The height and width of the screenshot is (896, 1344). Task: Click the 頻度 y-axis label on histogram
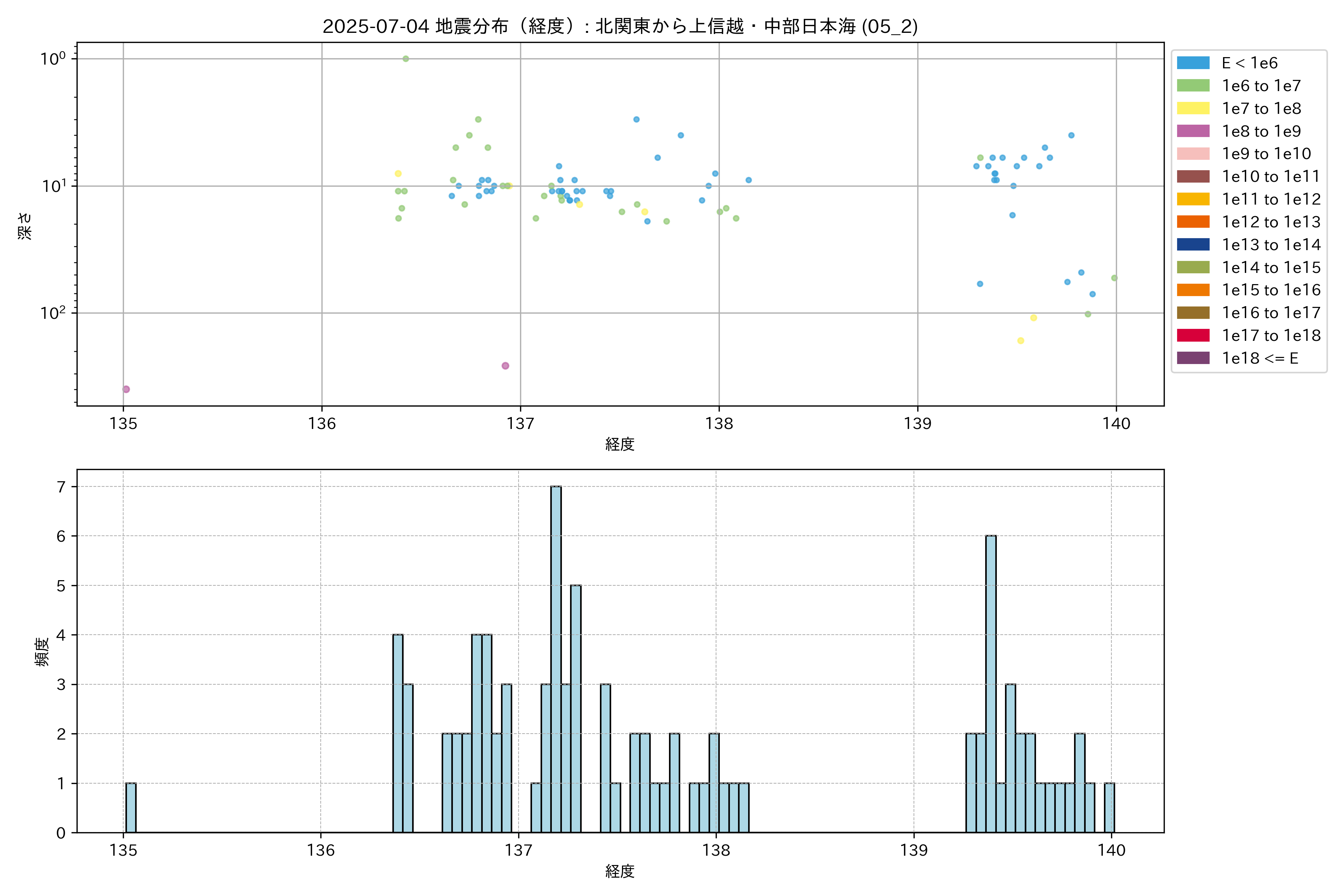[42, 652]
